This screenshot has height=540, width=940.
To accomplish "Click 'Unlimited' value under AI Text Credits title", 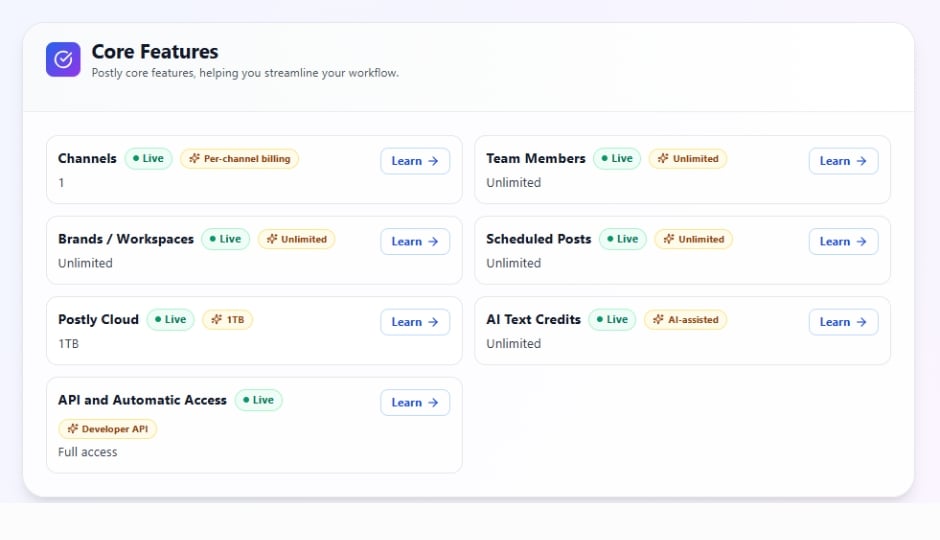I will coord(514,343).
